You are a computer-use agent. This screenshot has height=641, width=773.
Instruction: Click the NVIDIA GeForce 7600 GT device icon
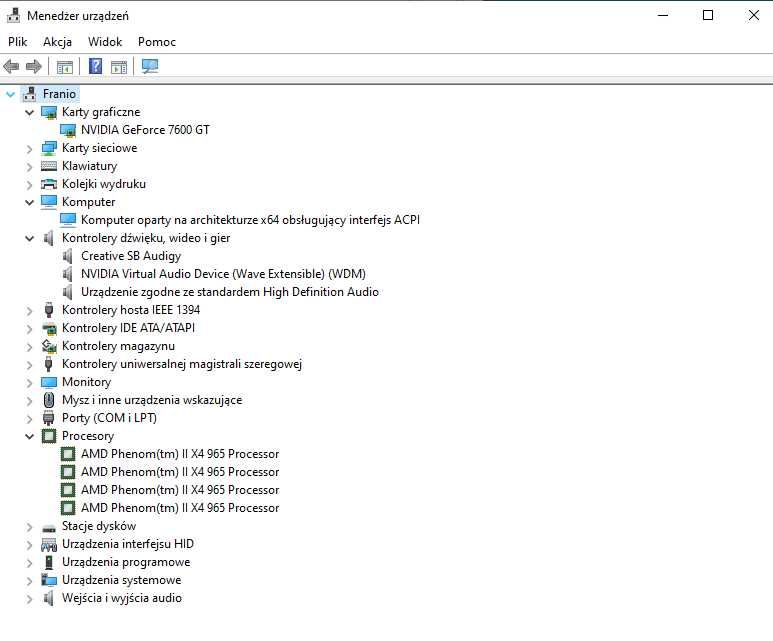(68, 130)
